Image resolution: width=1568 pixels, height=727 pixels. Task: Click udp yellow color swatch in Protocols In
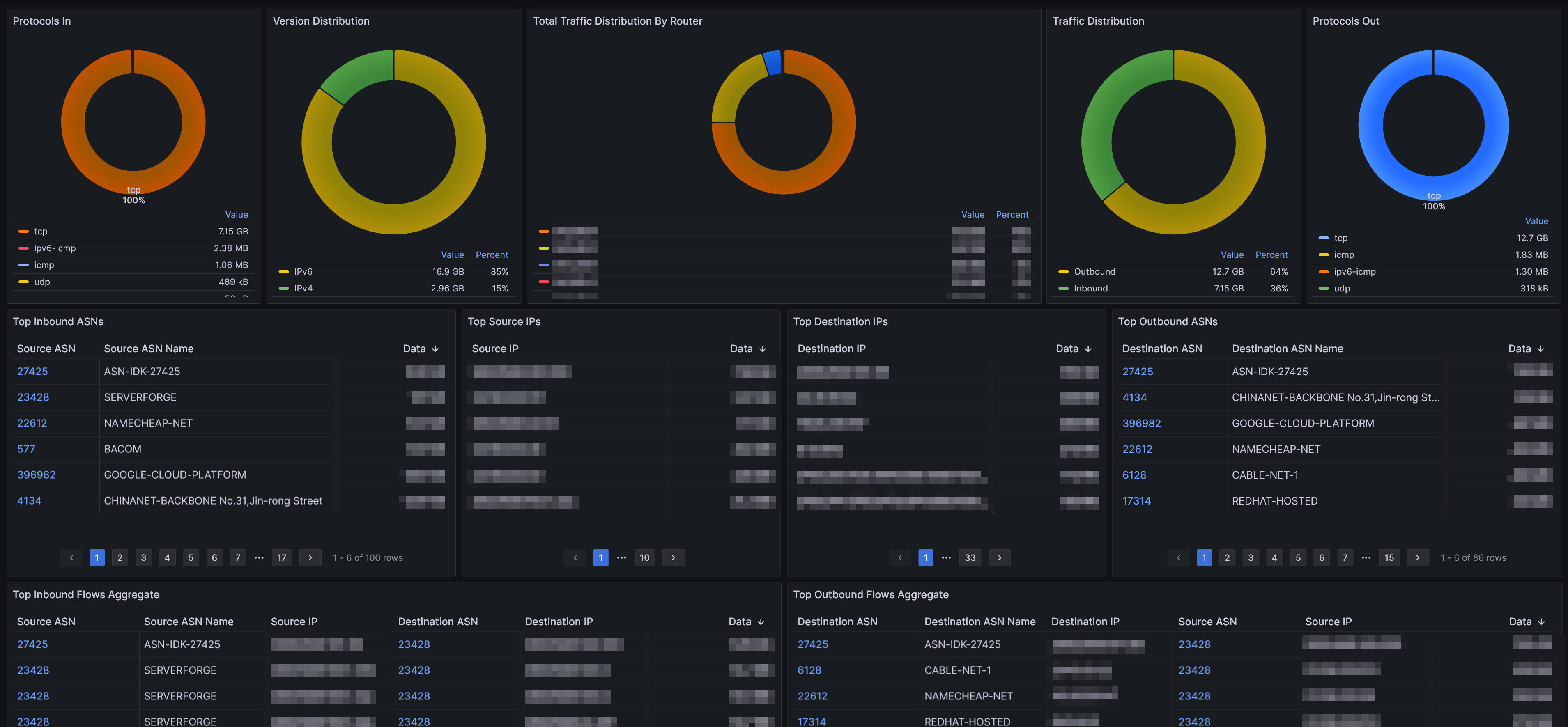pyautogui.click(x=24, y=282)
